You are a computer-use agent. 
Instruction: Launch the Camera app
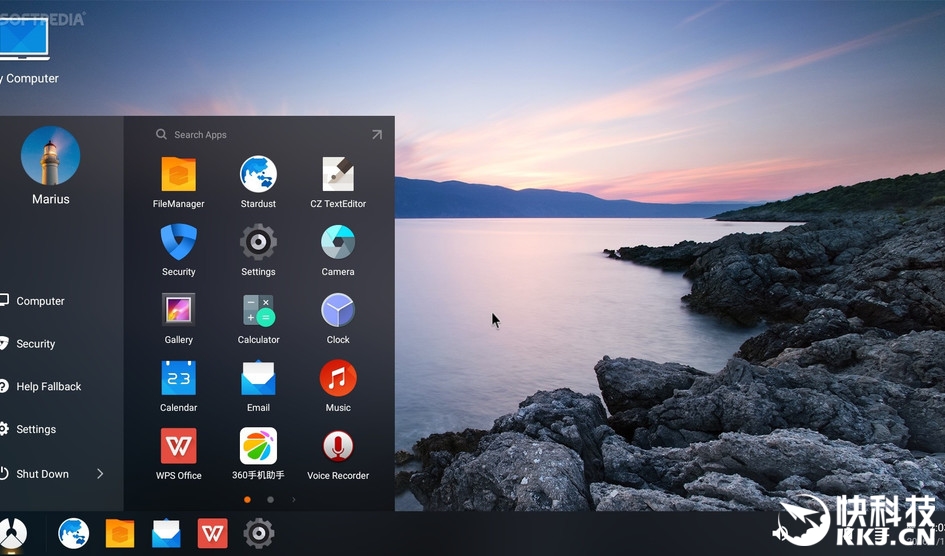point(338,243)
